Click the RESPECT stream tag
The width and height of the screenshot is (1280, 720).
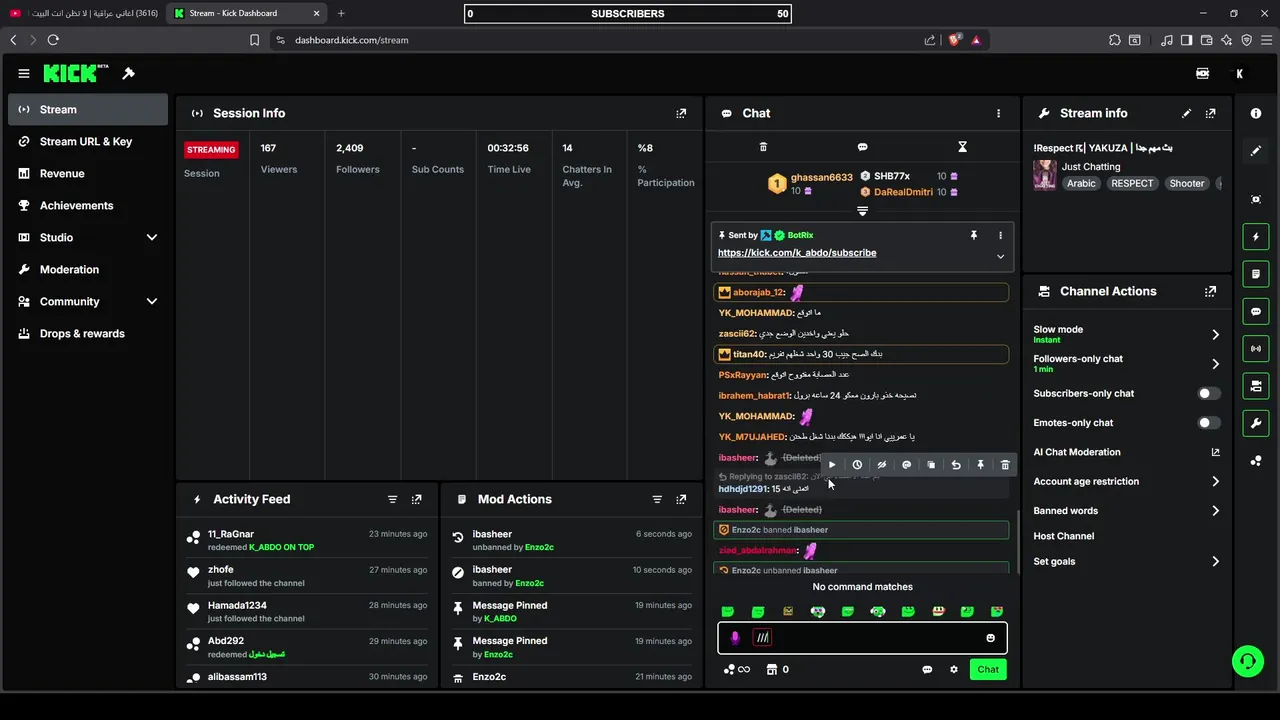point(1132,184)
